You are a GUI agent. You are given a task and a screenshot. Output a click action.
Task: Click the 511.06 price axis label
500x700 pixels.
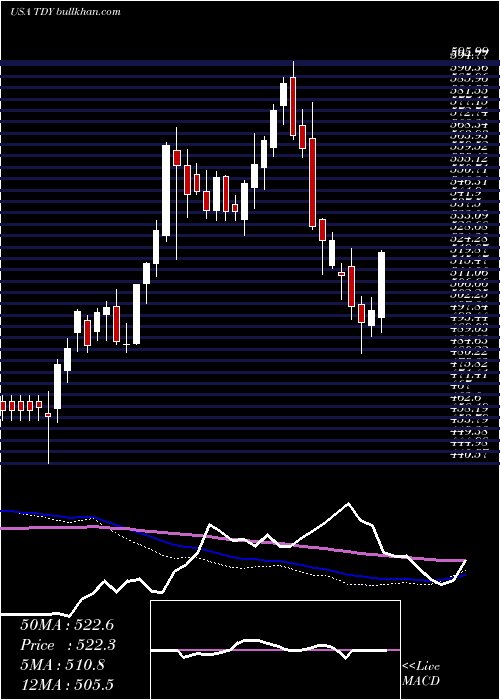point(469,272)
